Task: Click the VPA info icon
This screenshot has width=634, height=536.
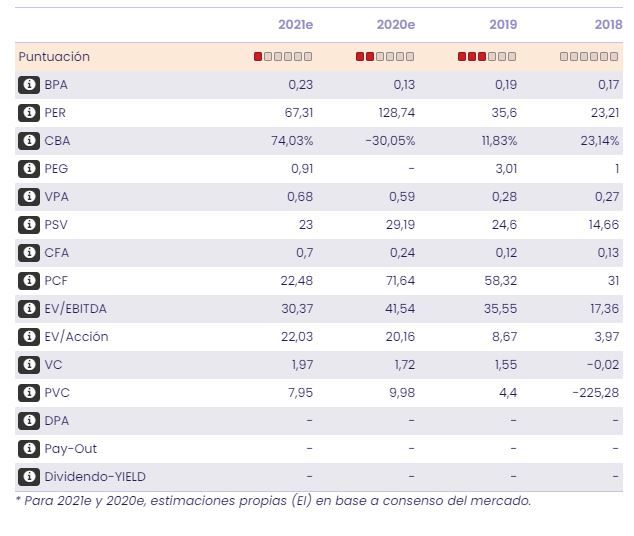Action: [29, 197]
